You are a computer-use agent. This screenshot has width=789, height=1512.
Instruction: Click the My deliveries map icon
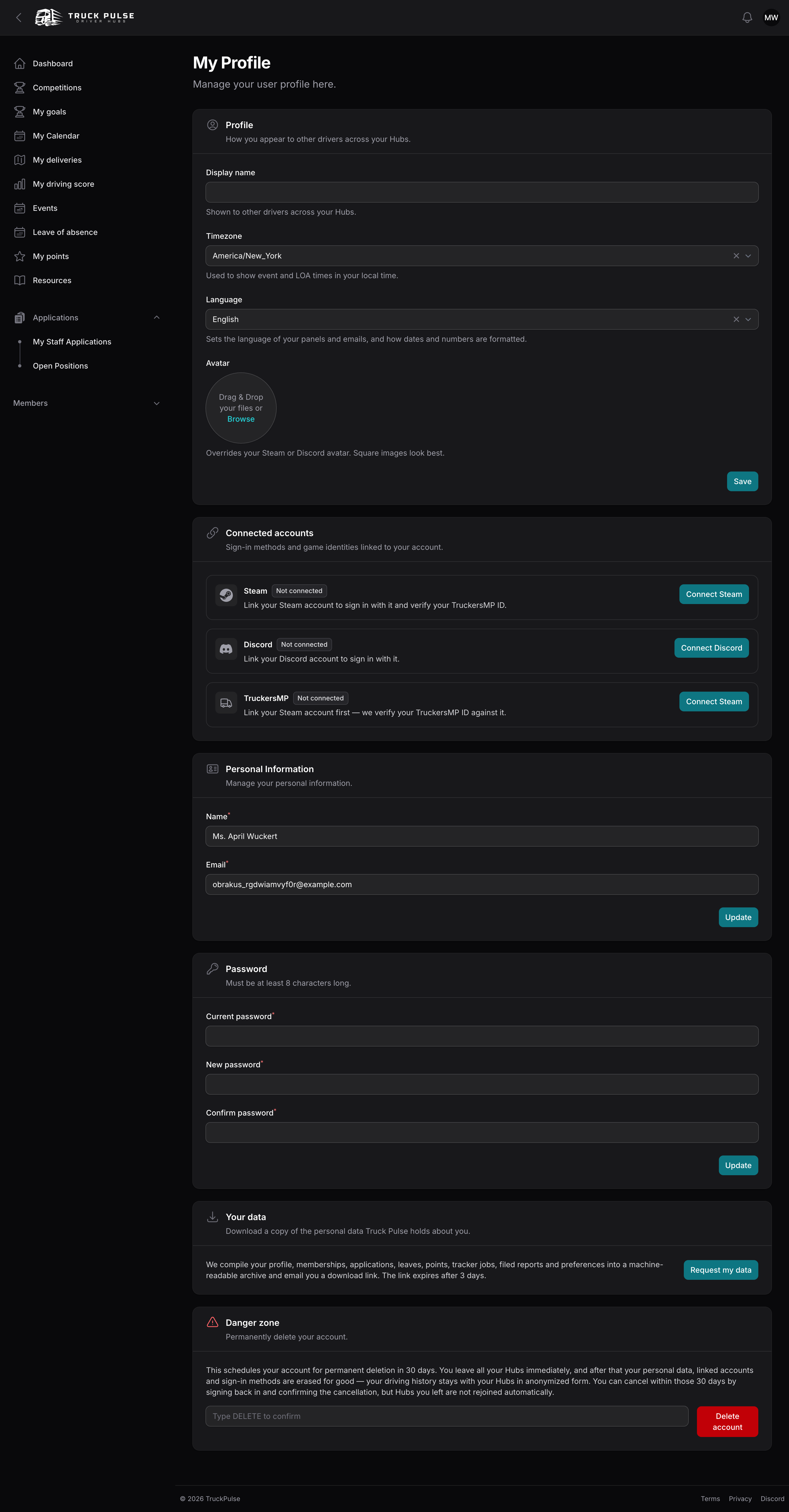pos(19,160)
